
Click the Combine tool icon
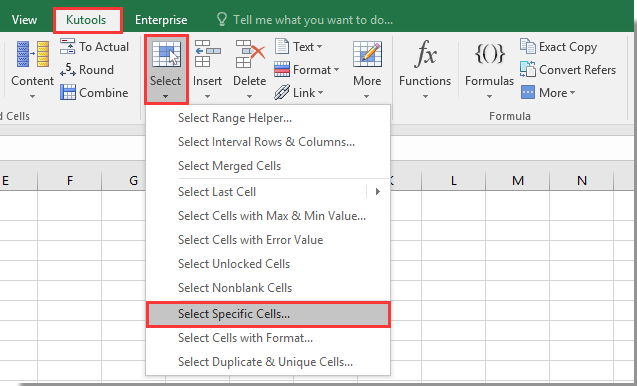[x=67, y=92]
